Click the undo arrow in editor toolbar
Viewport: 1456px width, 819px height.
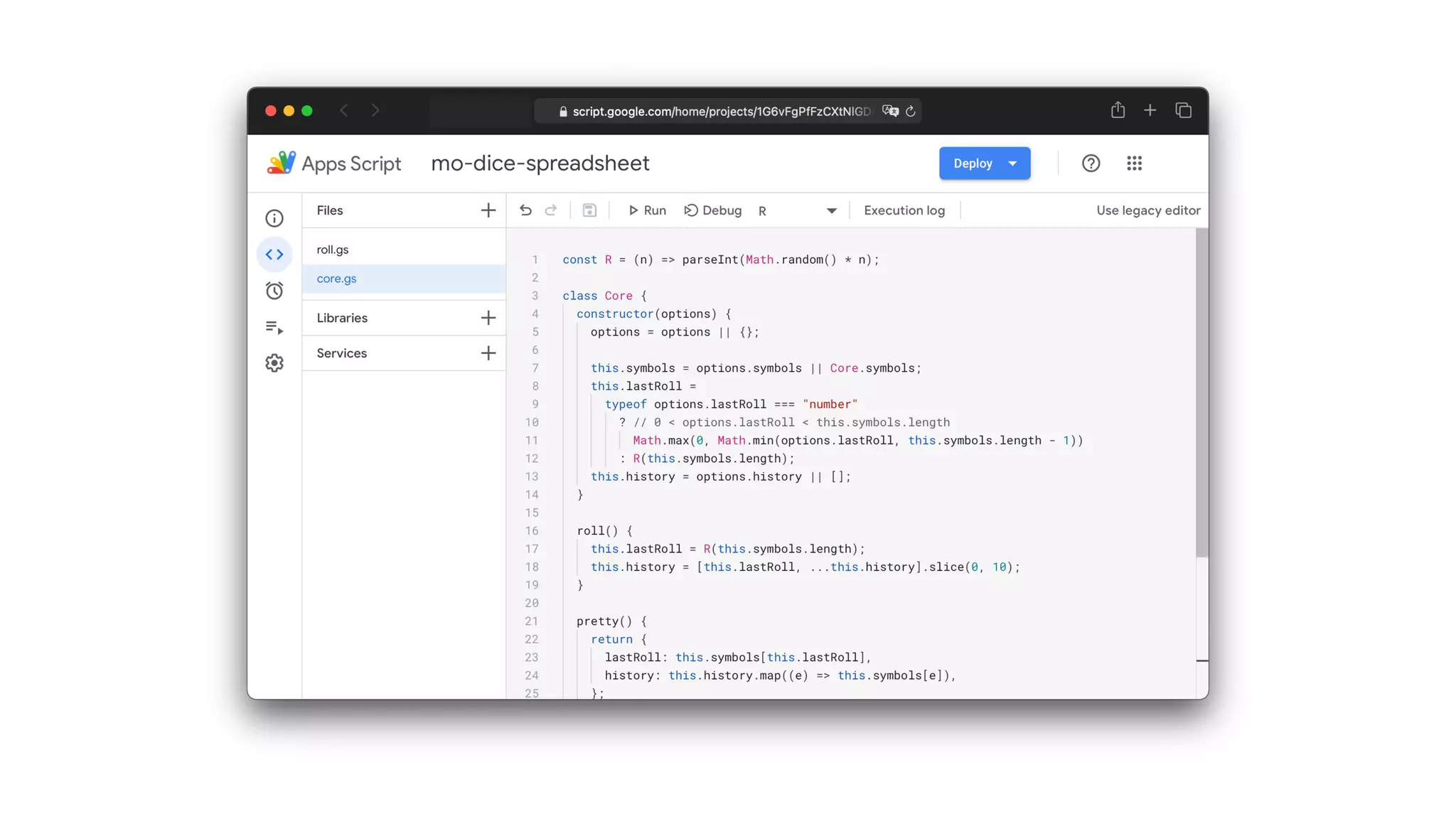525,210
